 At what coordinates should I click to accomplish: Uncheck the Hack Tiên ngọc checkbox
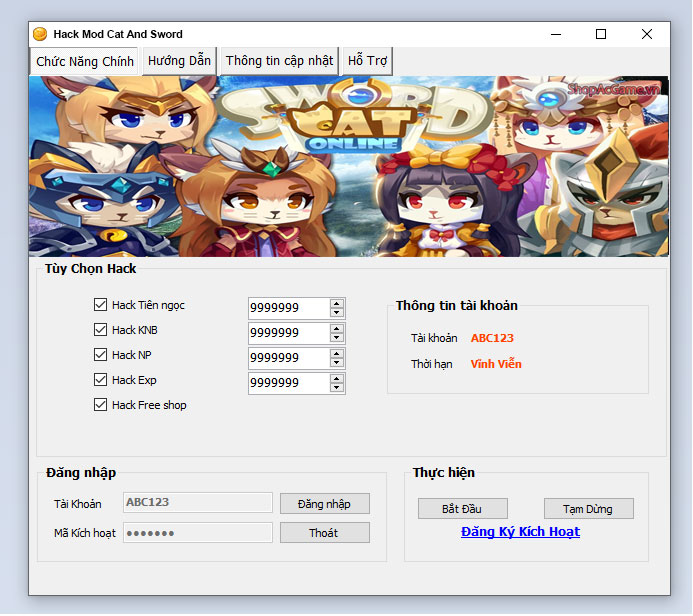(x=100, y=304)
